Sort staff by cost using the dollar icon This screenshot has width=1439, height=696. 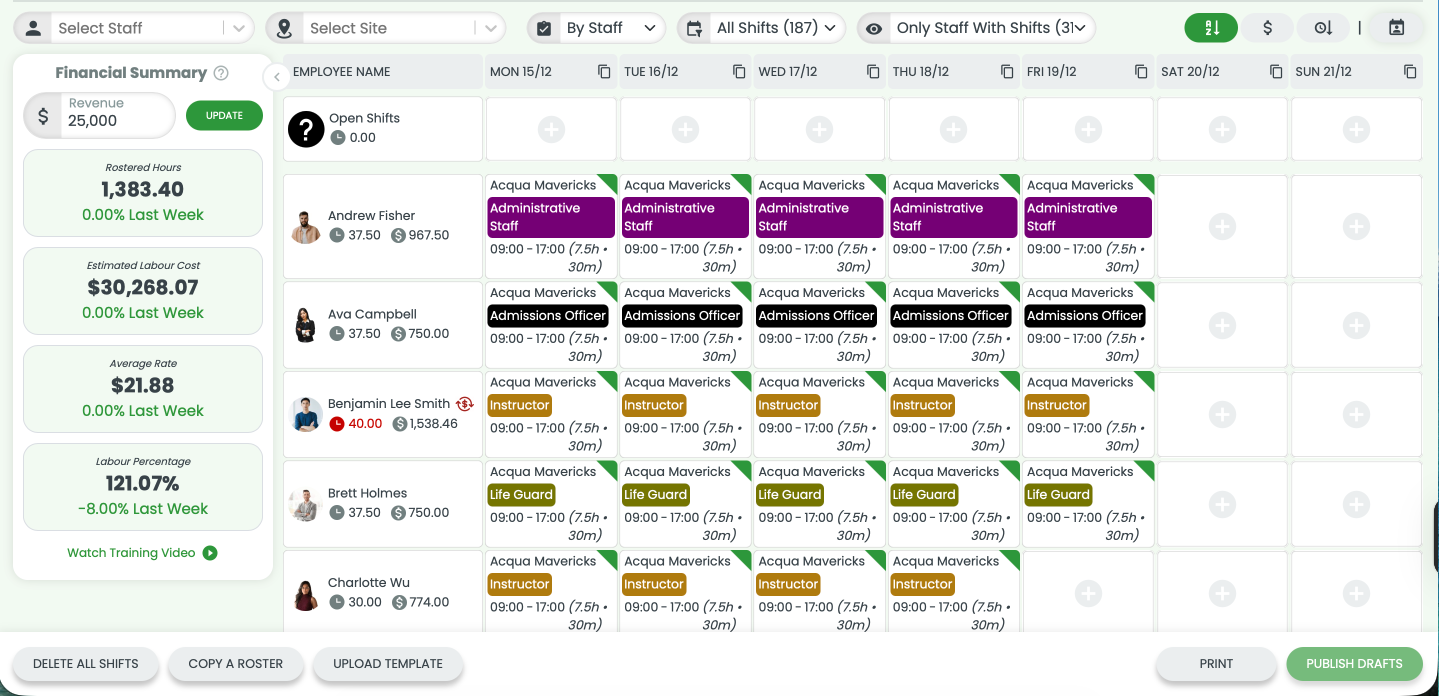(x=1267, y=27)
